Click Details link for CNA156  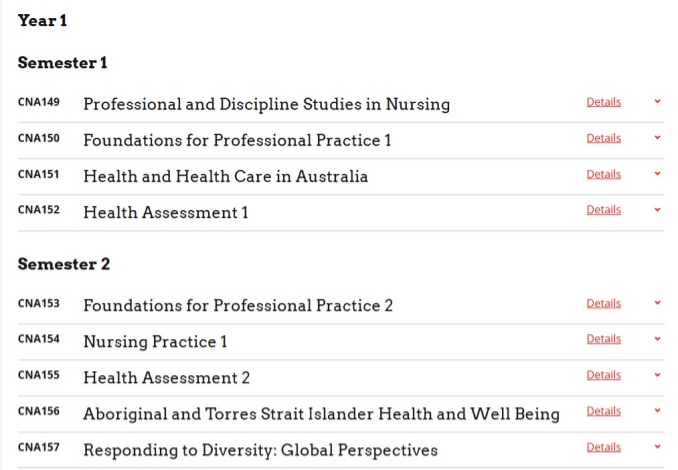[603, 411]
